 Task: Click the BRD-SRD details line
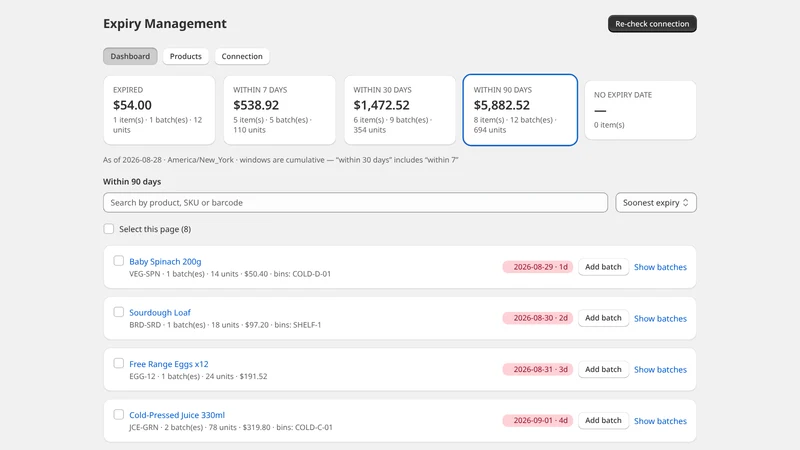(225, 325)
